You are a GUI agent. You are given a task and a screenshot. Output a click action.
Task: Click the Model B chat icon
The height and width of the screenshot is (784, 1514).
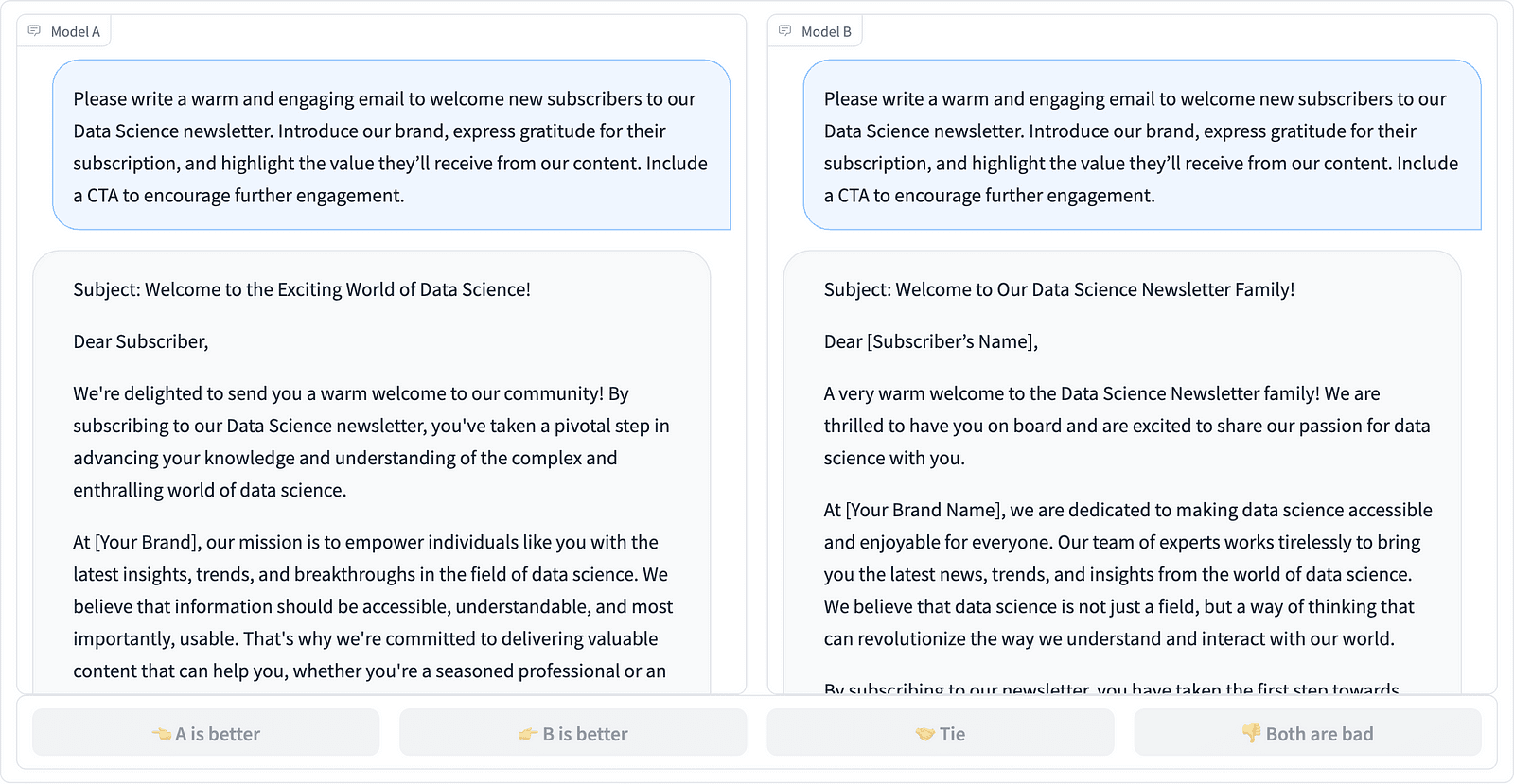(785, 31)
